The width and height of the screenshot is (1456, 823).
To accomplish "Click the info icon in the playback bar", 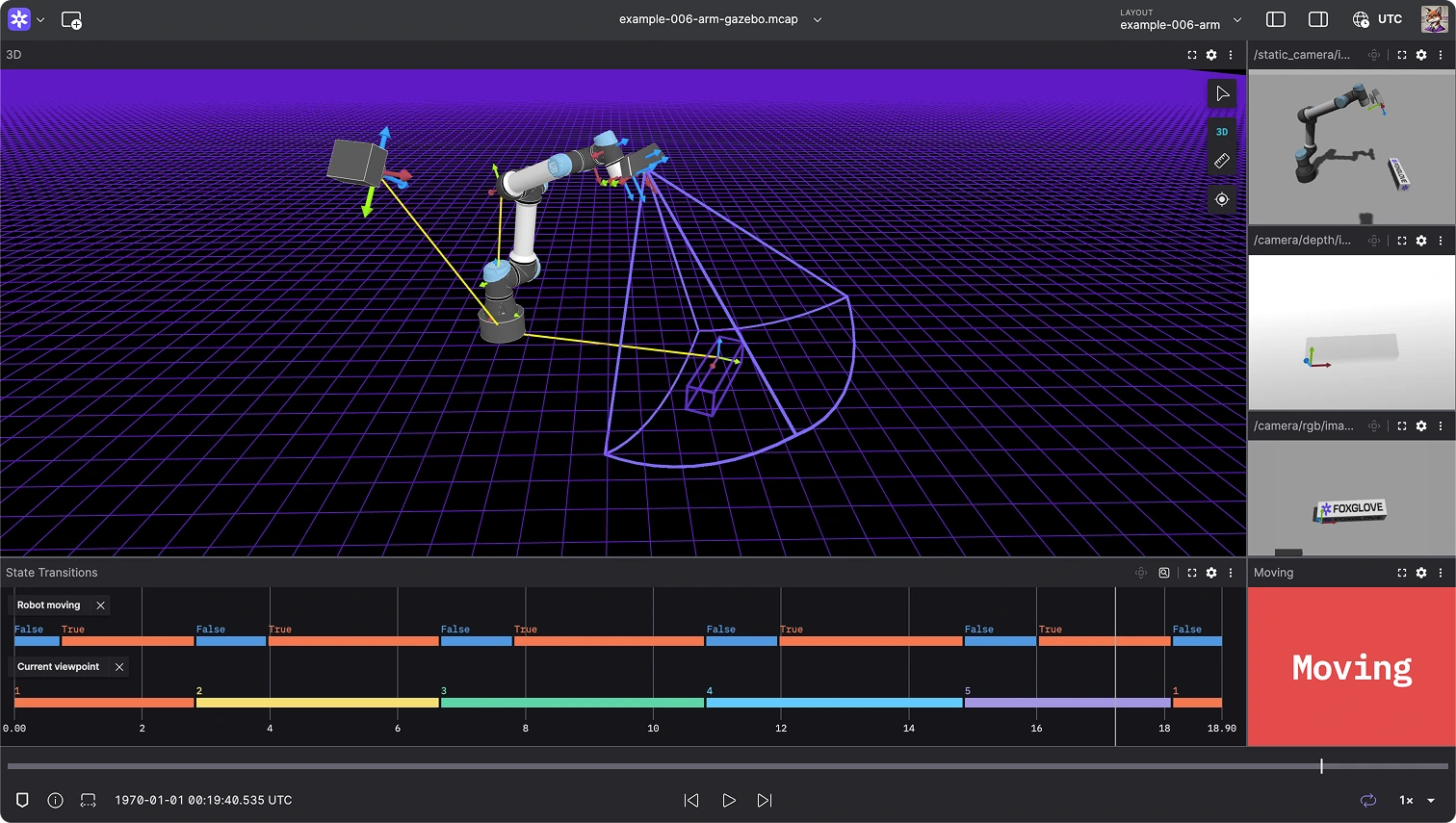I will [x=55, y=800].
